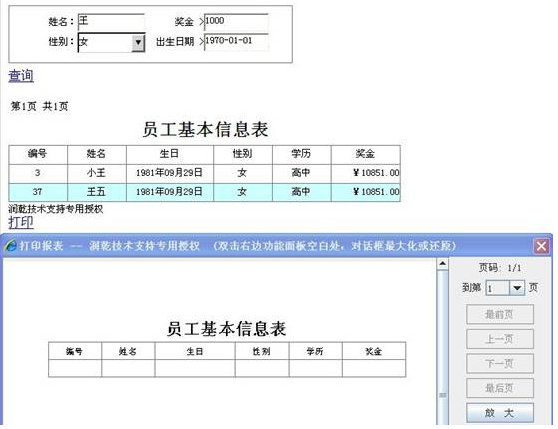Click the 下一页 next page button
This screenshot has width=558, height=429.
(500, 363)
